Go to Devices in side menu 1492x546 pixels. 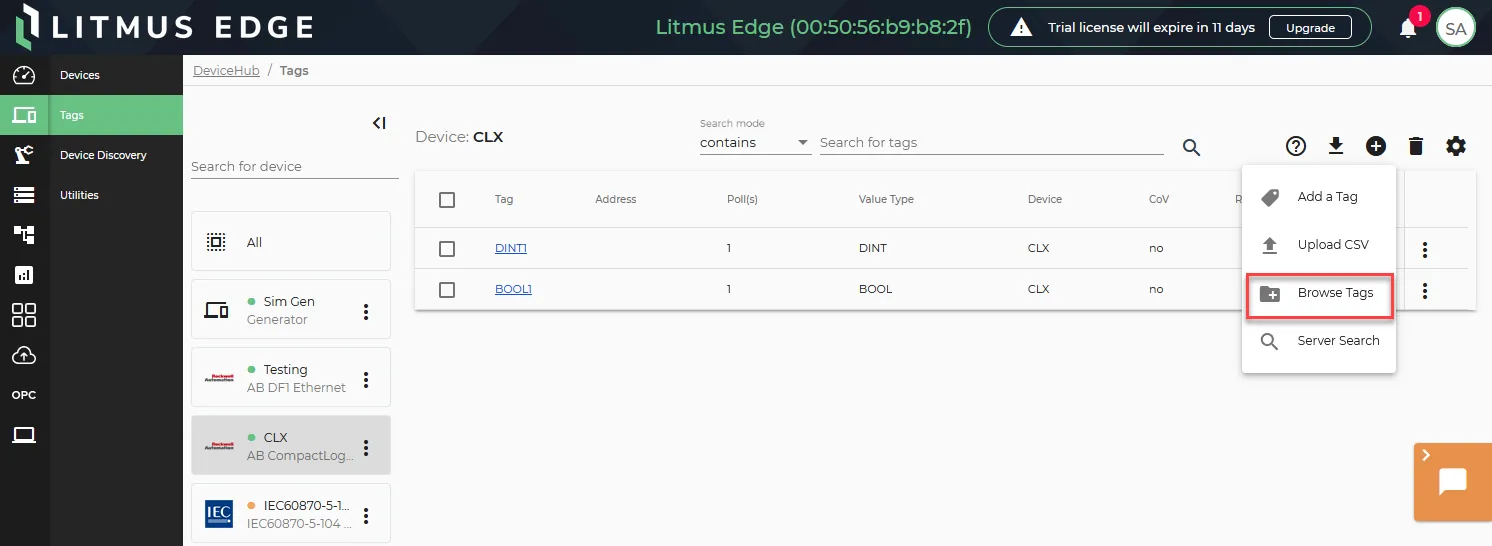pyautogui.click(x=116, y=75)
